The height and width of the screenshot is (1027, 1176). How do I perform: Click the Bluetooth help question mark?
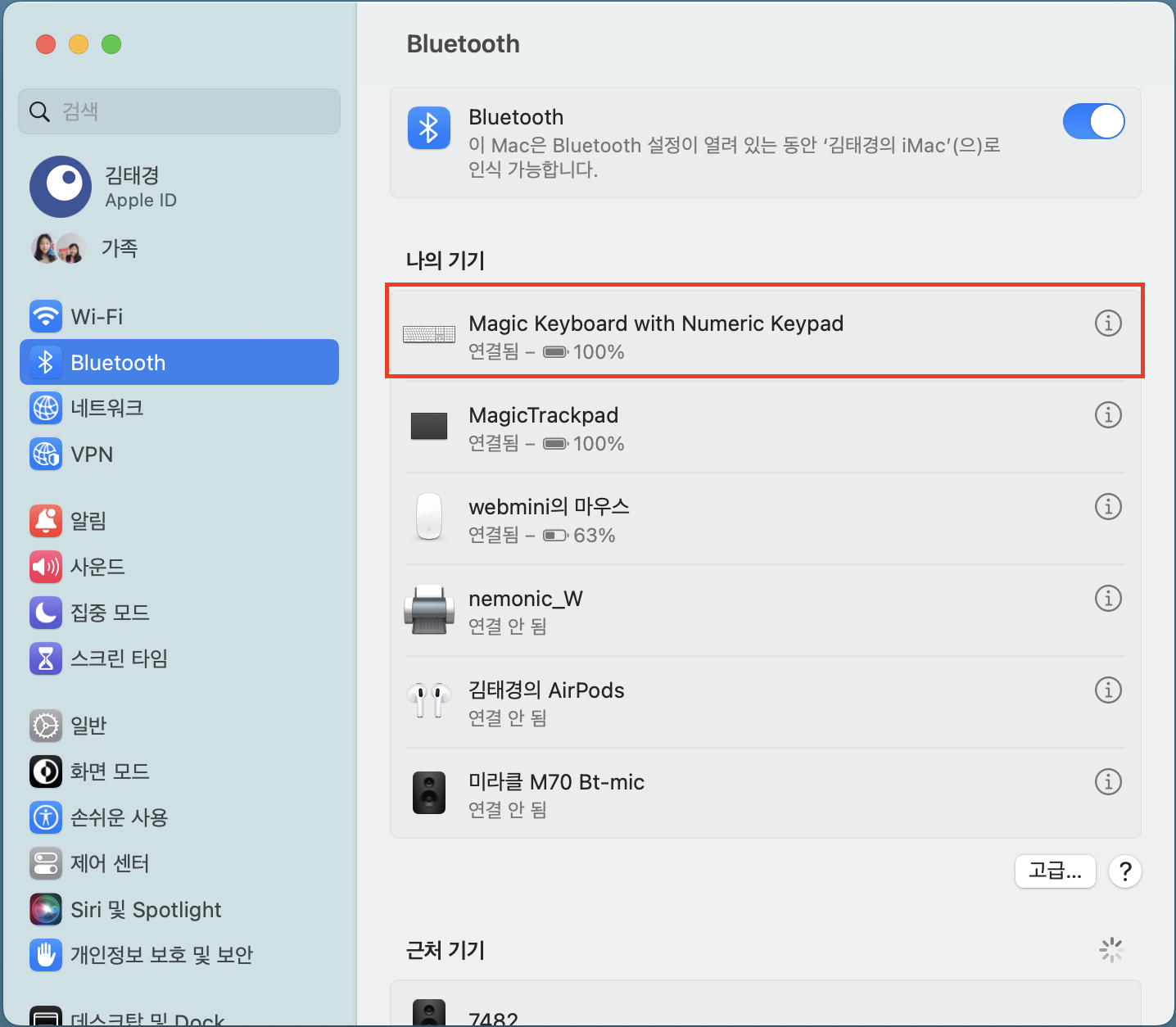[1124, 871]
